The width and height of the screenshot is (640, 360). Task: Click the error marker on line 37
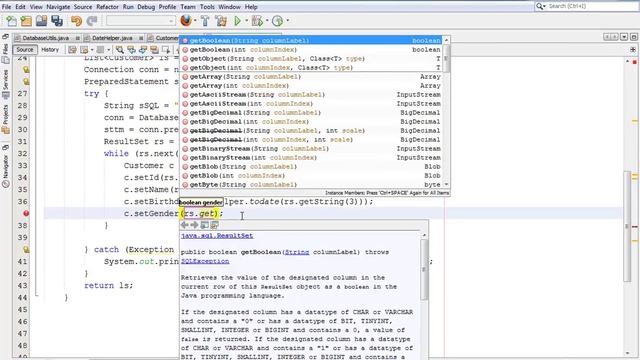coord(26,213)
